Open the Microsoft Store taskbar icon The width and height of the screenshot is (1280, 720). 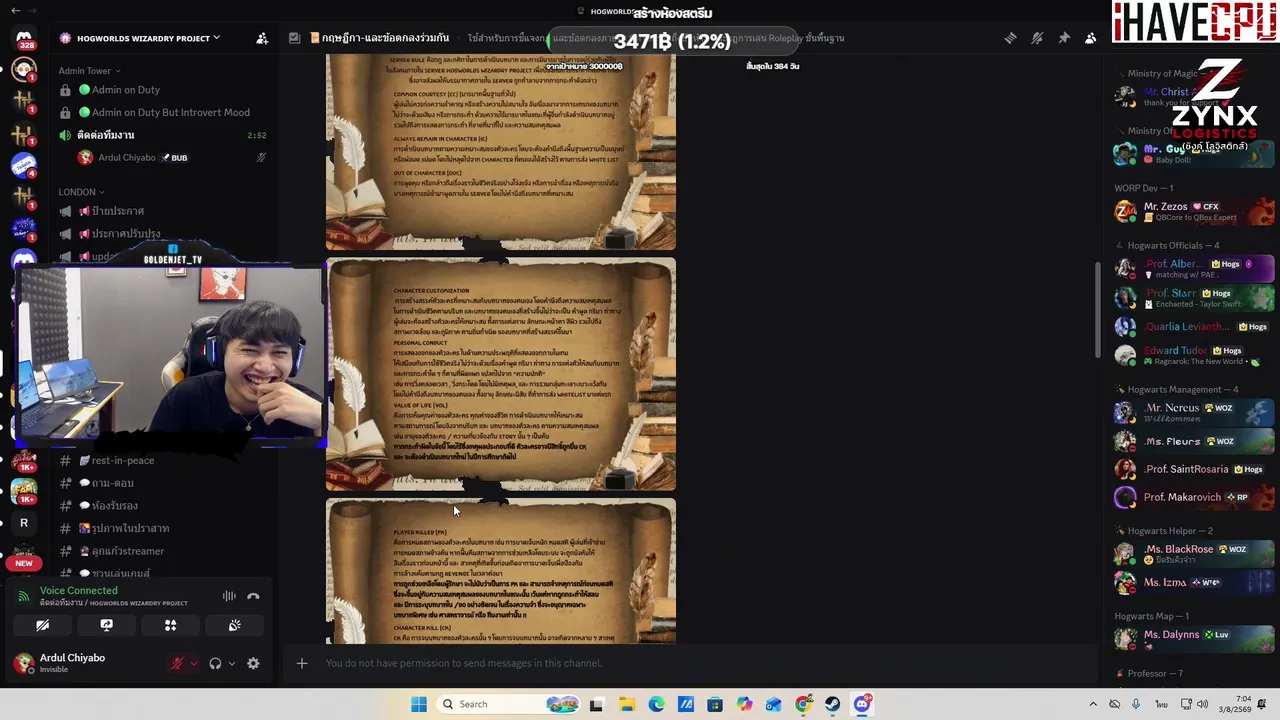coord(715,704)
